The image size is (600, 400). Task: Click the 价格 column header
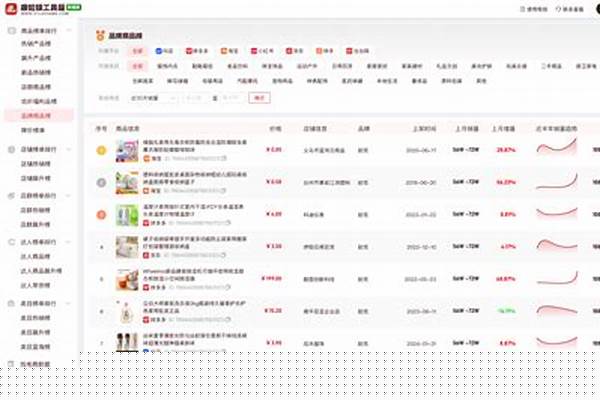(275, 129)
